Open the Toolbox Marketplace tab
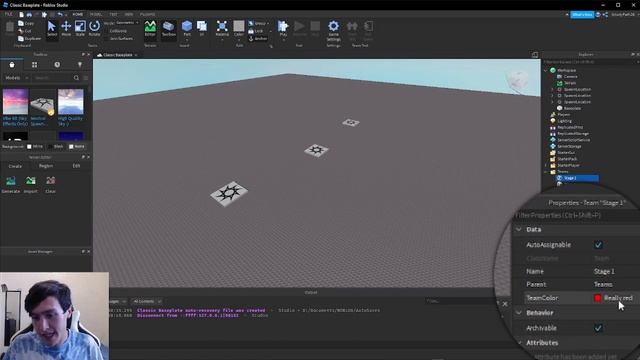Image resolution: width=640 pixels, height=360 pixels. (x=12, y=64)
